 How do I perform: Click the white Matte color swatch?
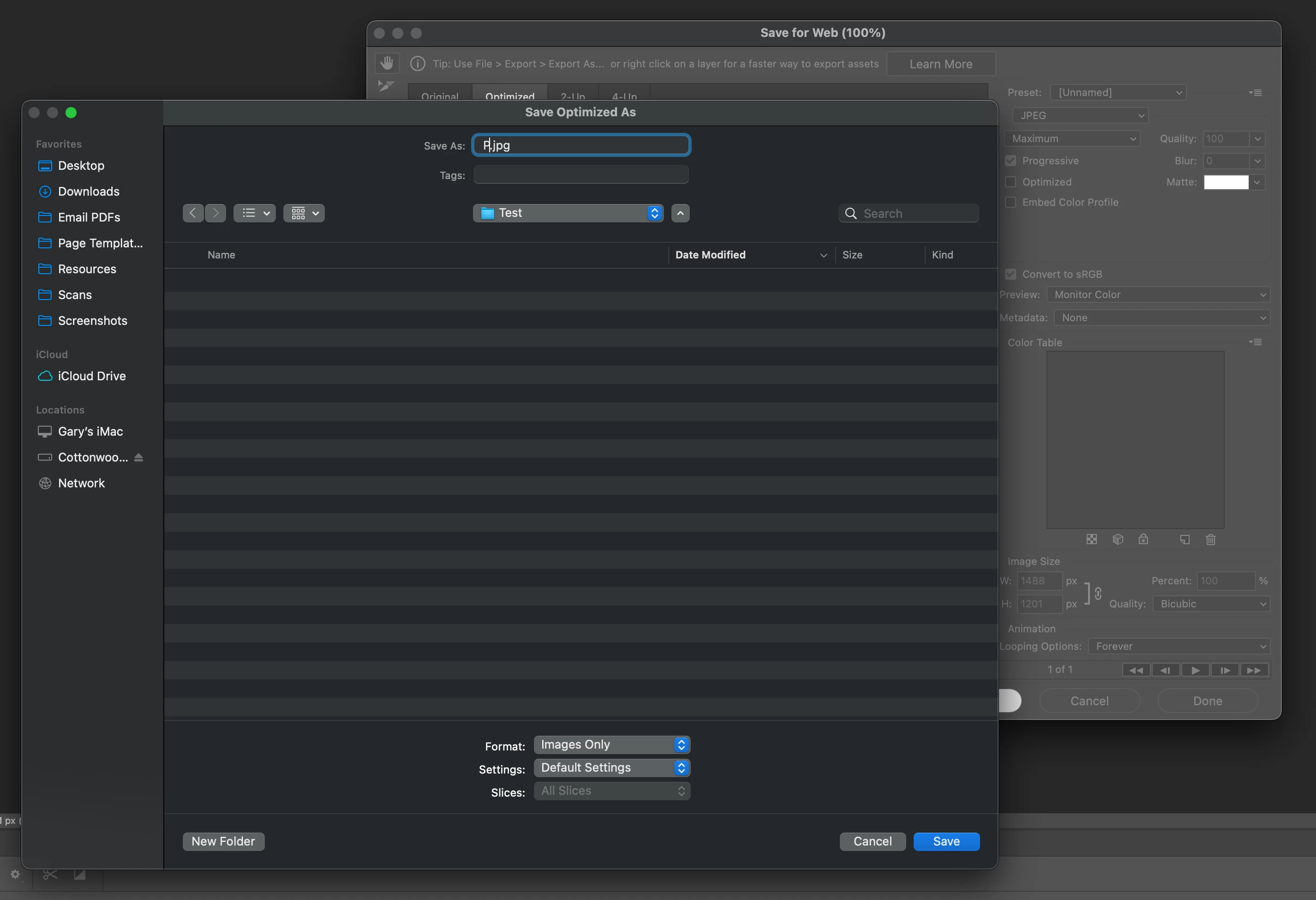coord(1226,182)
